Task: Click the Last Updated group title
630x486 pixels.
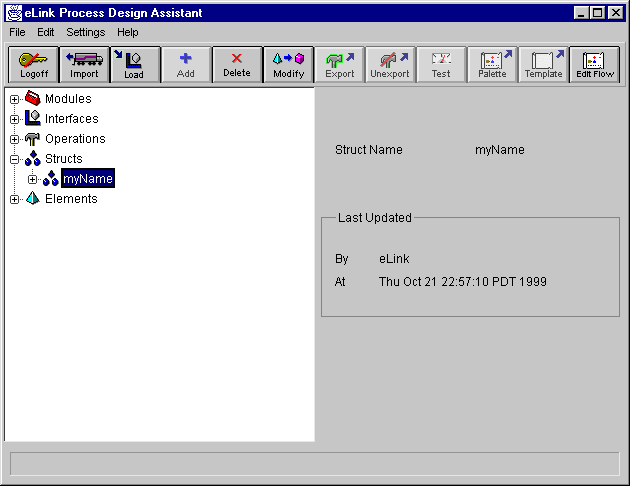Action: pyautogui.click(x=374, y=218)
